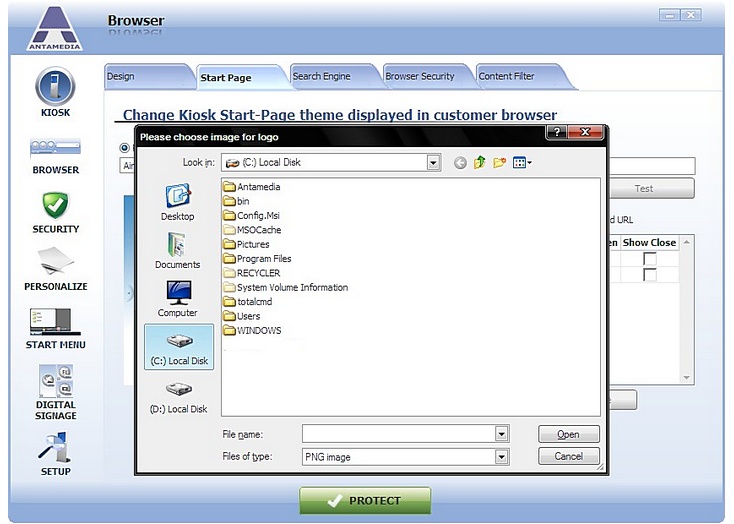Image resolution: width=734 pixels, height=524 pixels.
Task: Click Cancel in the file dialog
Action: pyautogui.click(x=568, y=456)
